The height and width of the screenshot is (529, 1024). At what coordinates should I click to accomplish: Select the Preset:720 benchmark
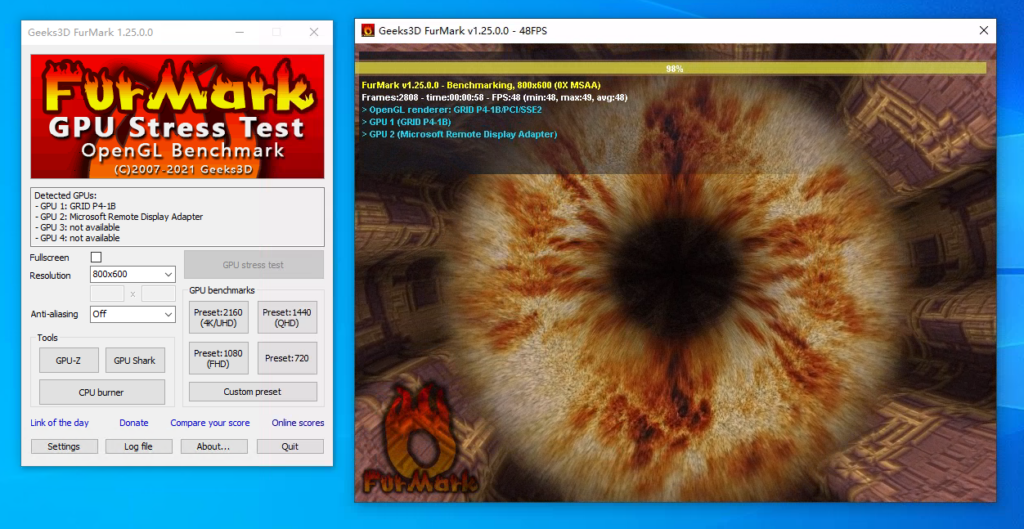(287, 358)
